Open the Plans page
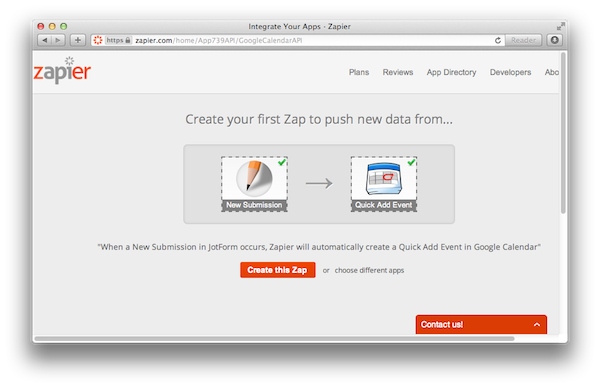 (x=359, y=72)
